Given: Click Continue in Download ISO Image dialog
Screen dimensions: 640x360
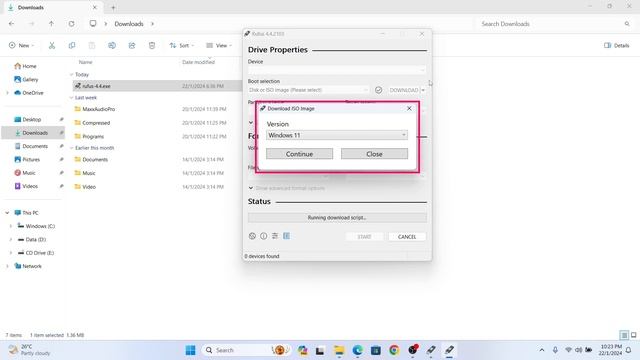Looking at the screenshot, I should [299, 154].
